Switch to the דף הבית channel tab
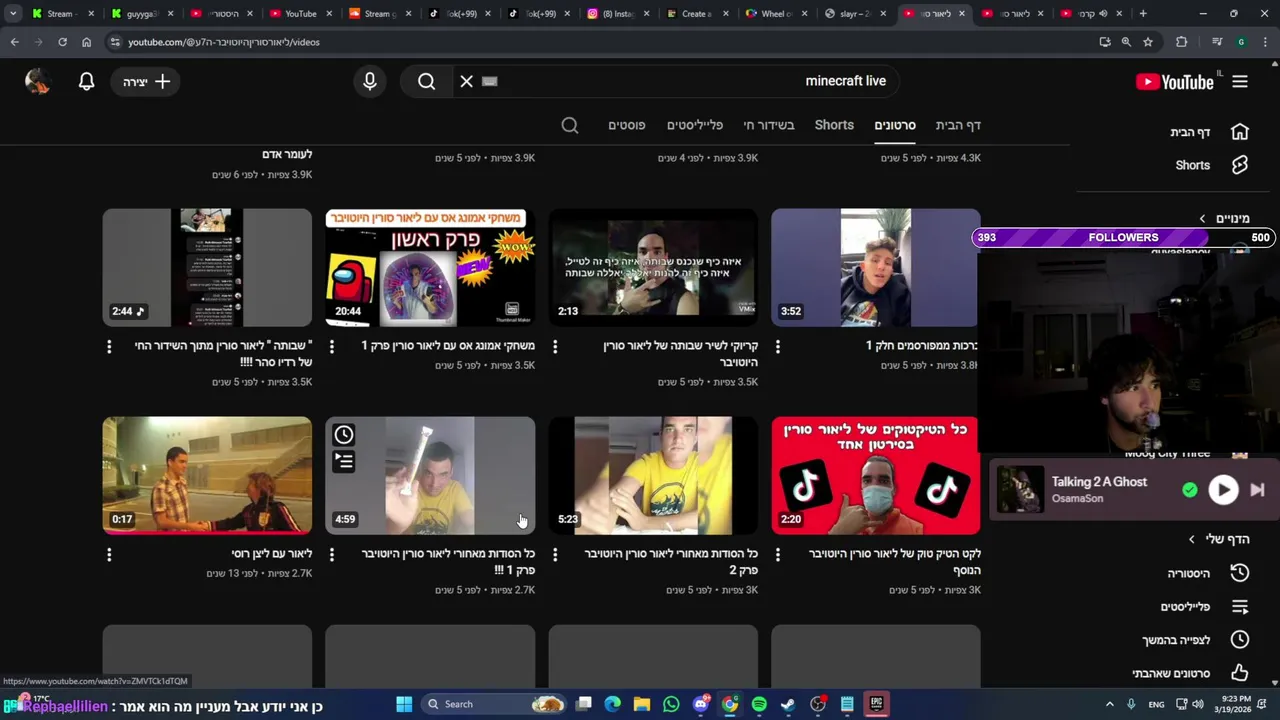Viewport: 1280px width, 720px height. point(958,125)
